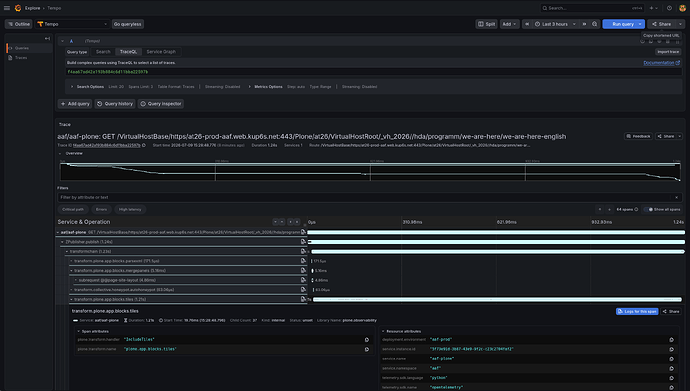Copy plone.transform.handler attribute value

tap(367, 340)
